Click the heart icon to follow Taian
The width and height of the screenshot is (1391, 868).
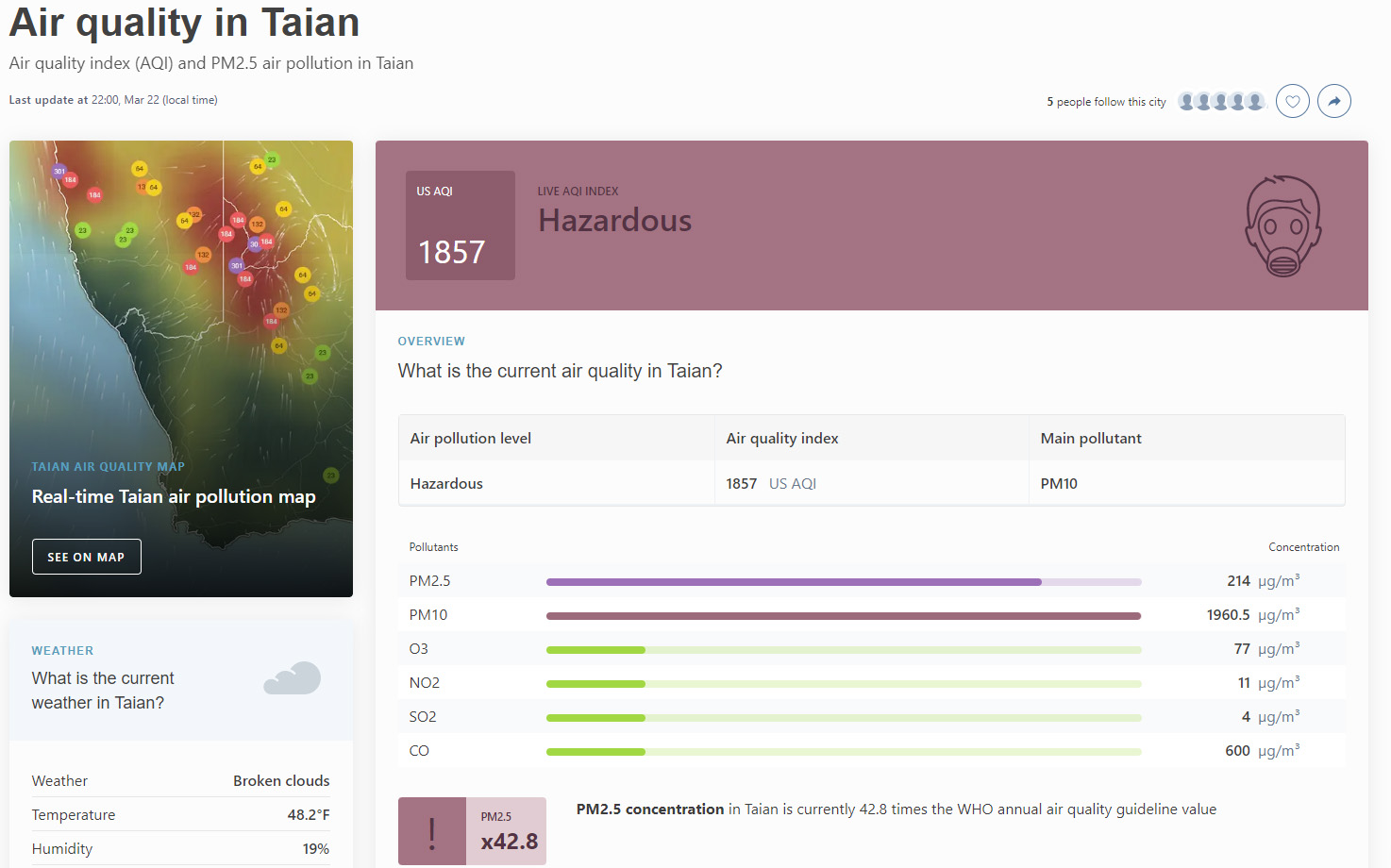click(1292, 101)
